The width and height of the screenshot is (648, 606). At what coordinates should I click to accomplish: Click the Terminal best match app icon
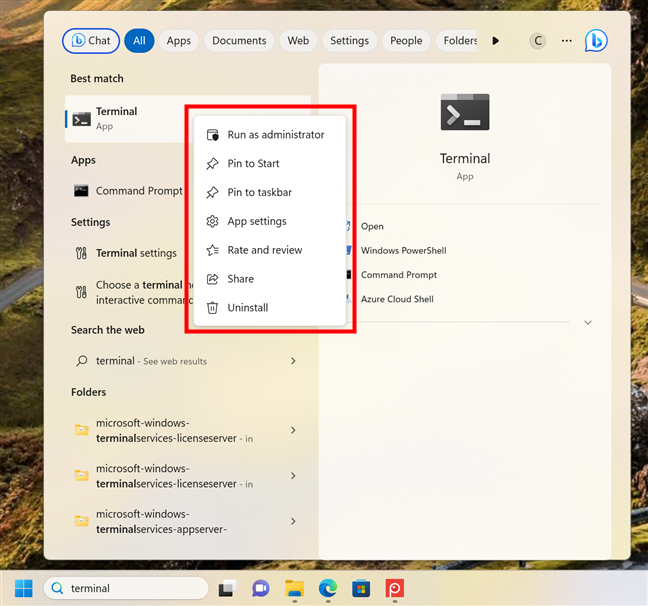(81, 119)
